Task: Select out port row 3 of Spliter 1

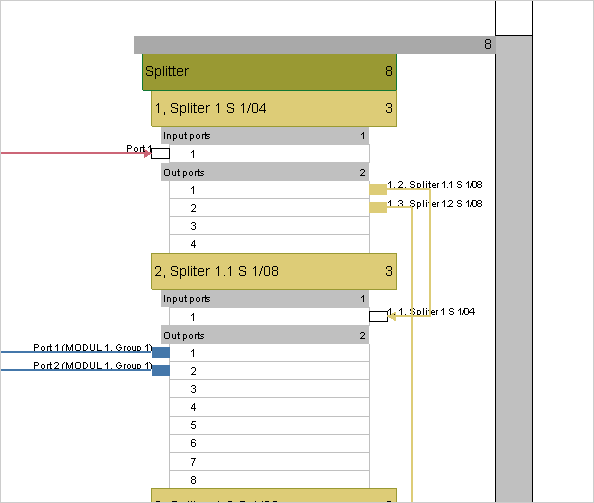Action: [269, 226]
